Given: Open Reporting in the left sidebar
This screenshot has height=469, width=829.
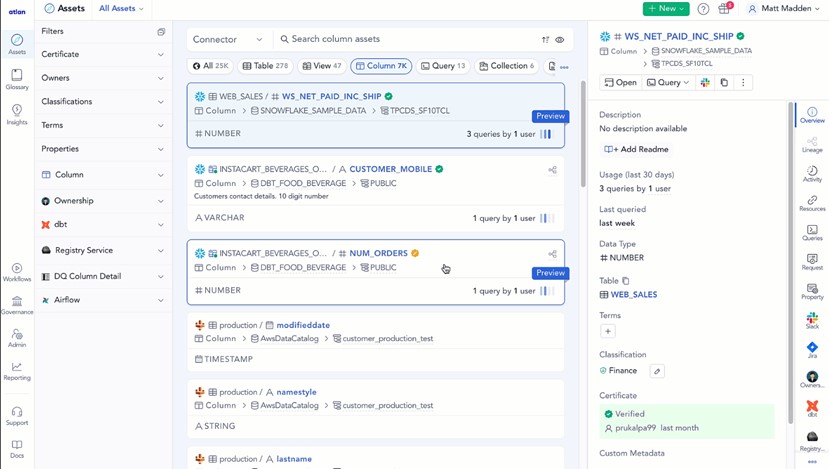Looking at the screenshot, I should [x=17, y=371].
